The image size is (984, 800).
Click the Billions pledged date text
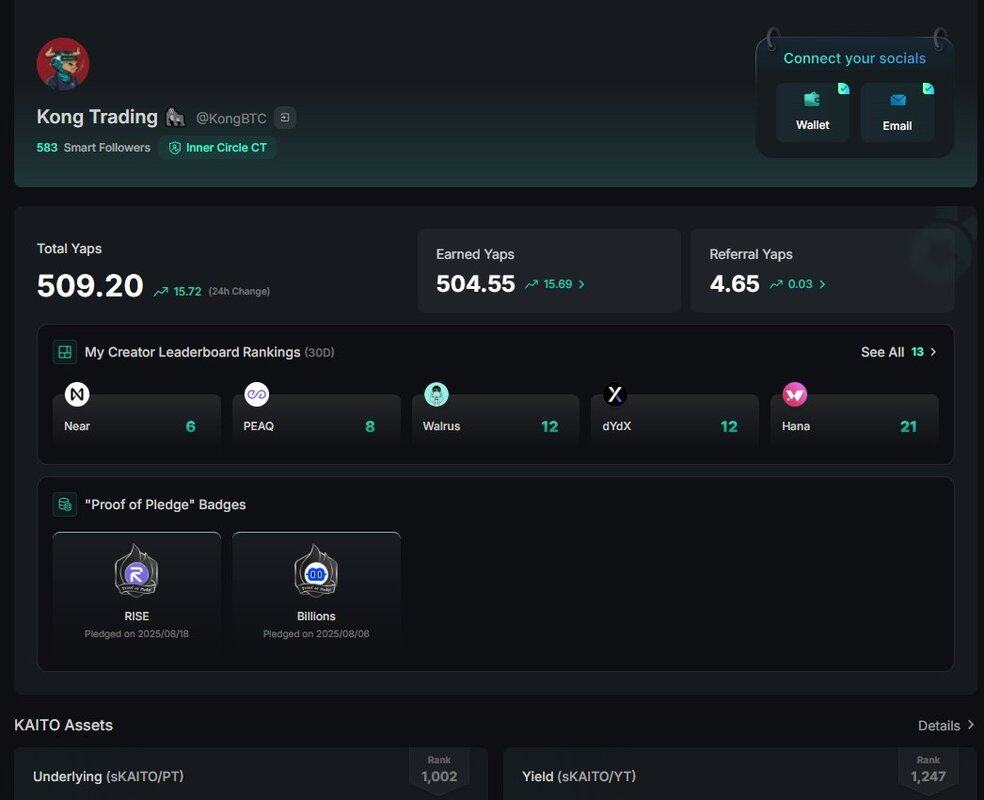[316, 634]
